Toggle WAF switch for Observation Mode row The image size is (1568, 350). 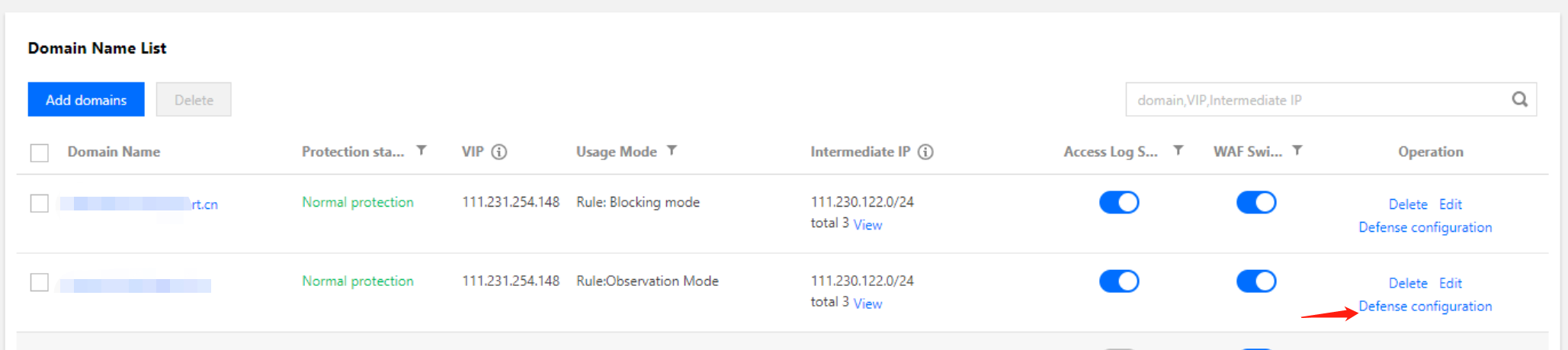pos(1256,281)
